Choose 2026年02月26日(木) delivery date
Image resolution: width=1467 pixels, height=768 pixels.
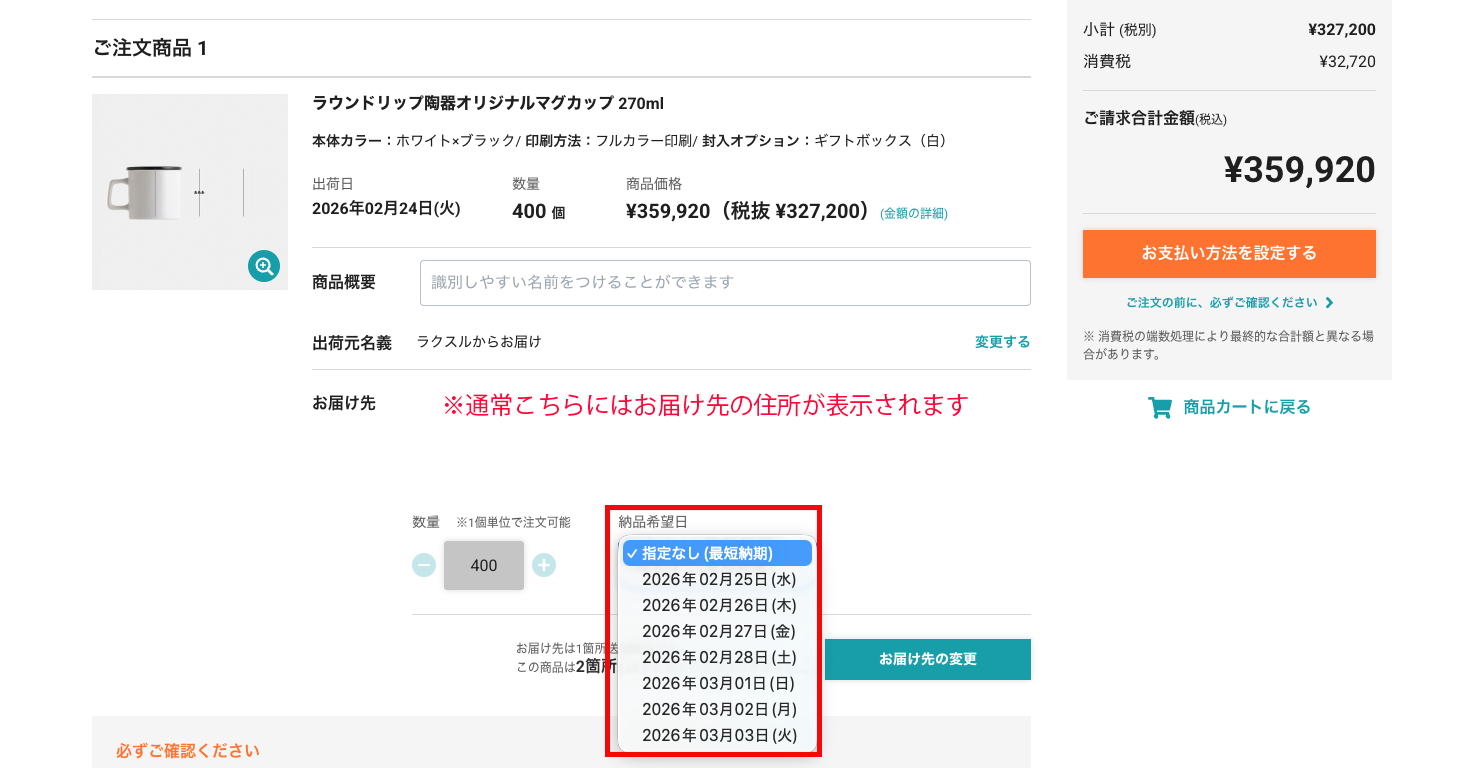[717, 605]
